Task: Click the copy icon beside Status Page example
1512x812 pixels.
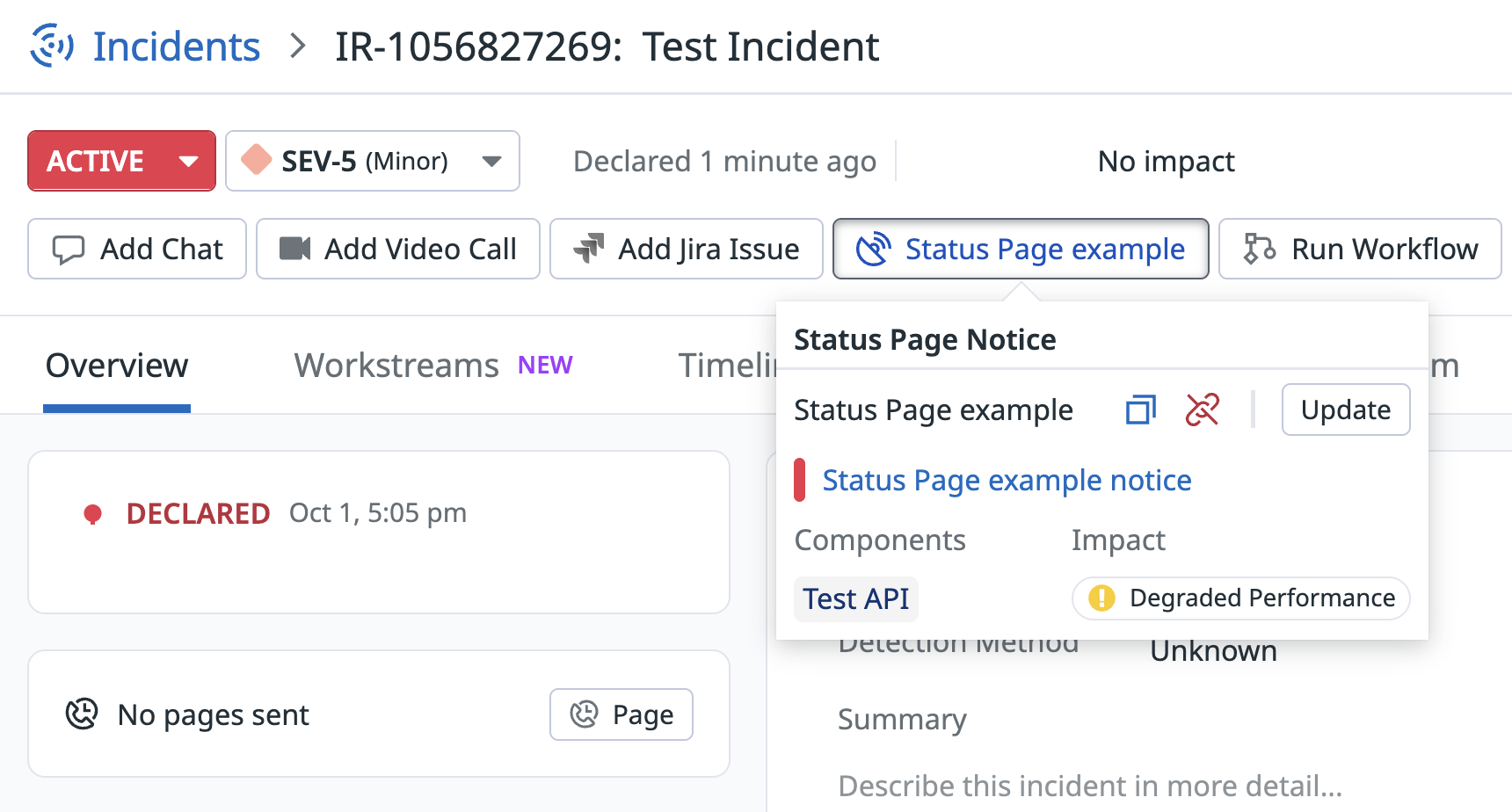Action: tap(1140, 410)
